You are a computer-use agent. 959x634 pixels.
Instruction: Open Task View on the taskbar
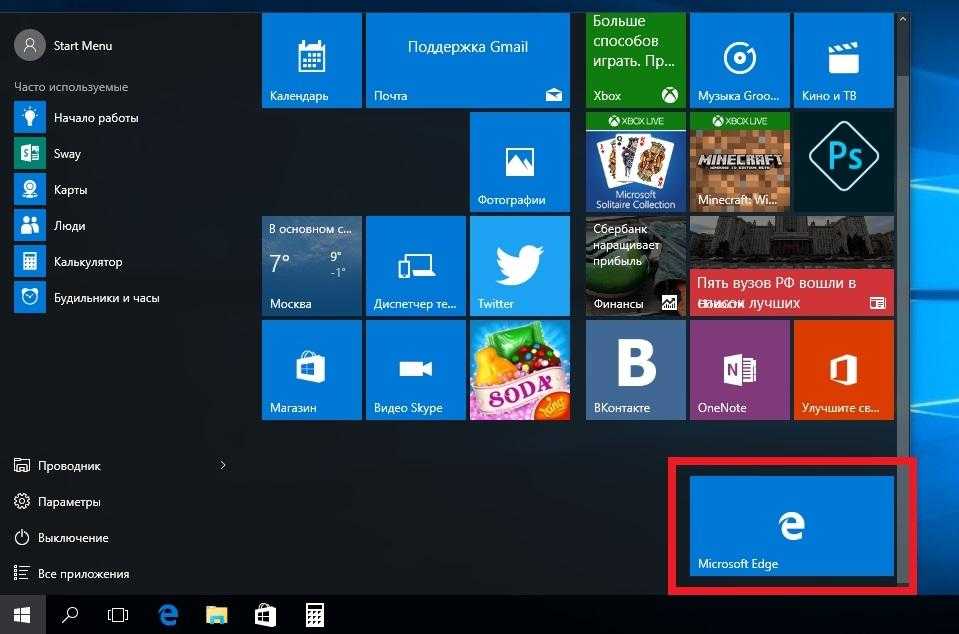(118, 615)
